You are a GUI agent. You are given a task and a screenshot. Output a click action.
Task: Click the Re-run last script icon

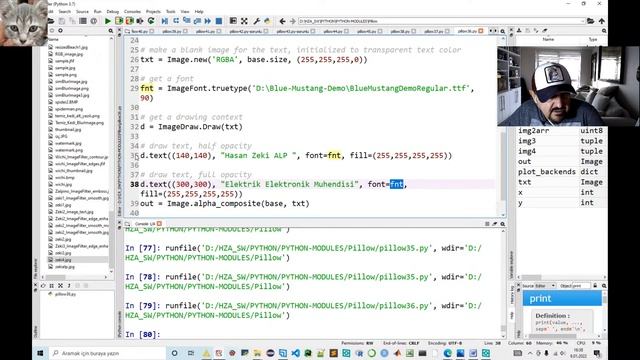coord(151,21)
